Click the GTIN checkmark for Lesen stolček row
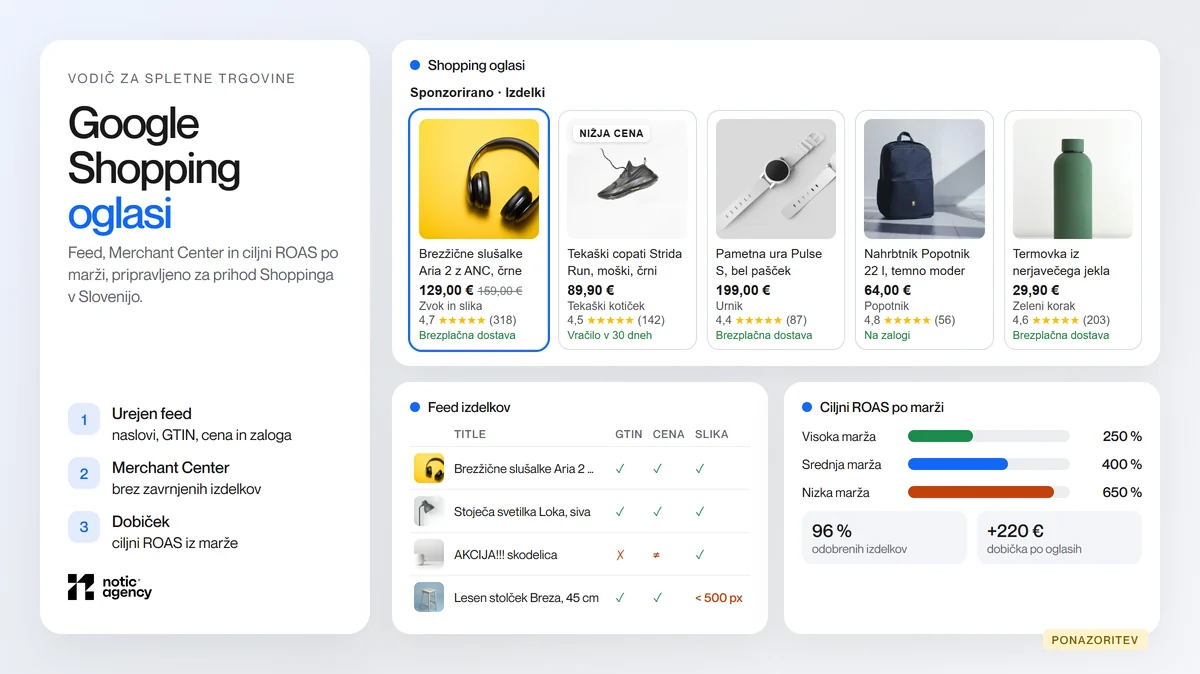 (x=620, y=597)
